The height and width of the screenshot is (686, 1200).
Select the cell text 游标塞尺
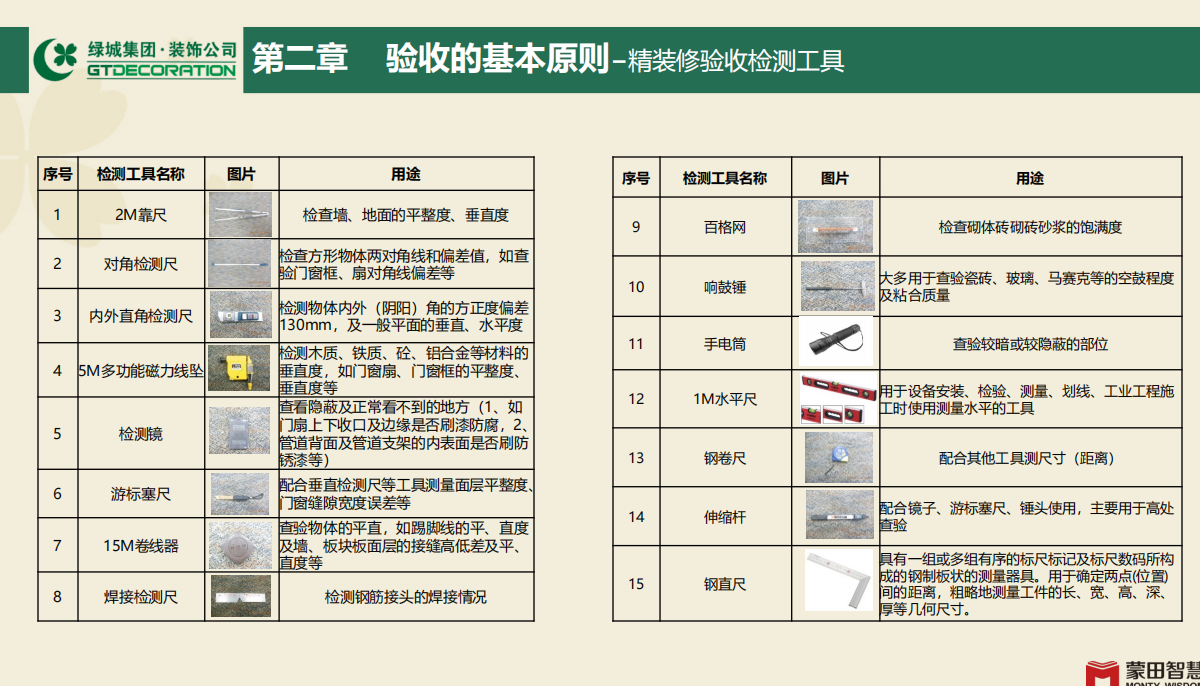pos(141,494)
